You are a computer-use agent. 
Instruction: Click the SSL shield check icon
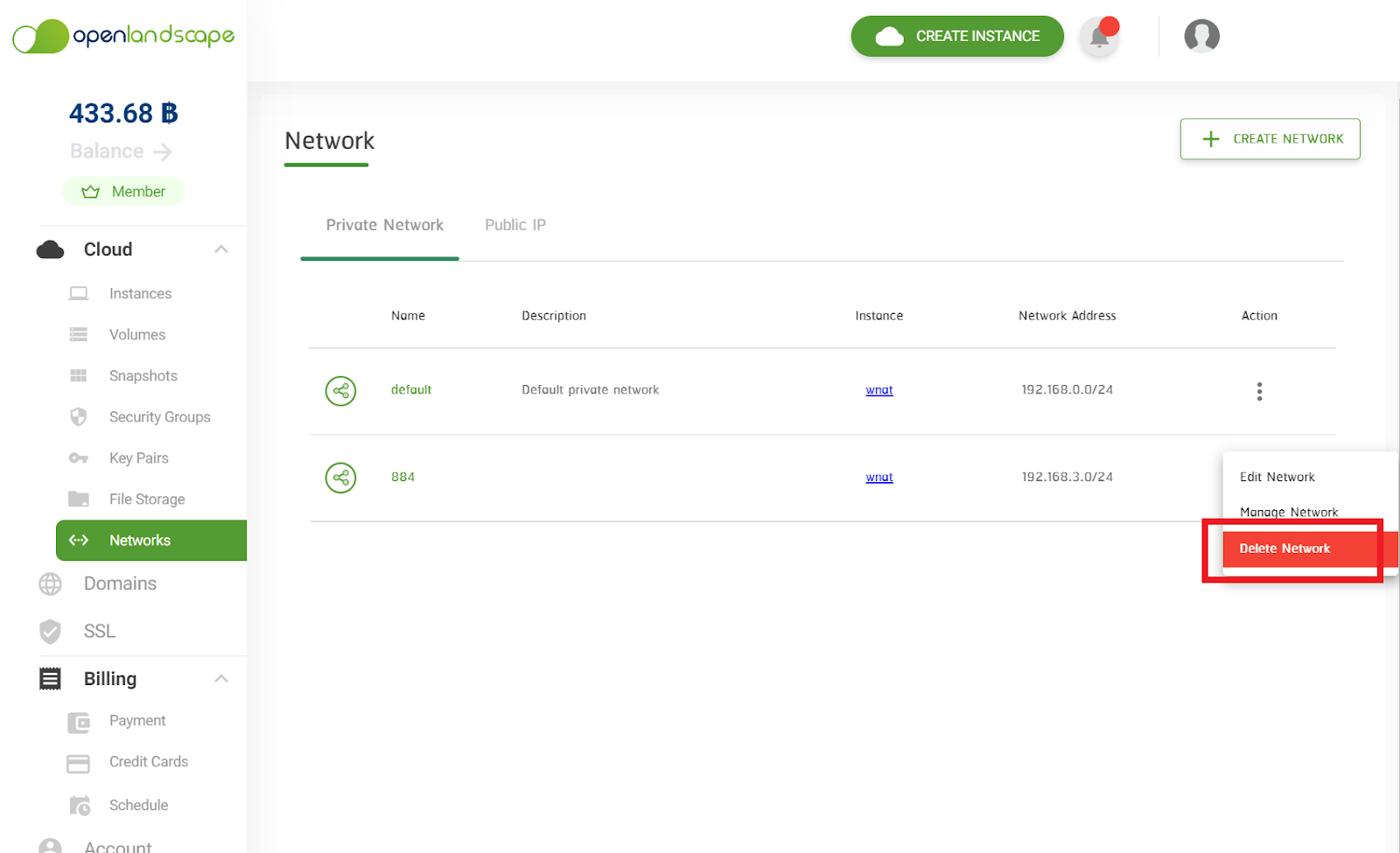click(x=51, y=632)
